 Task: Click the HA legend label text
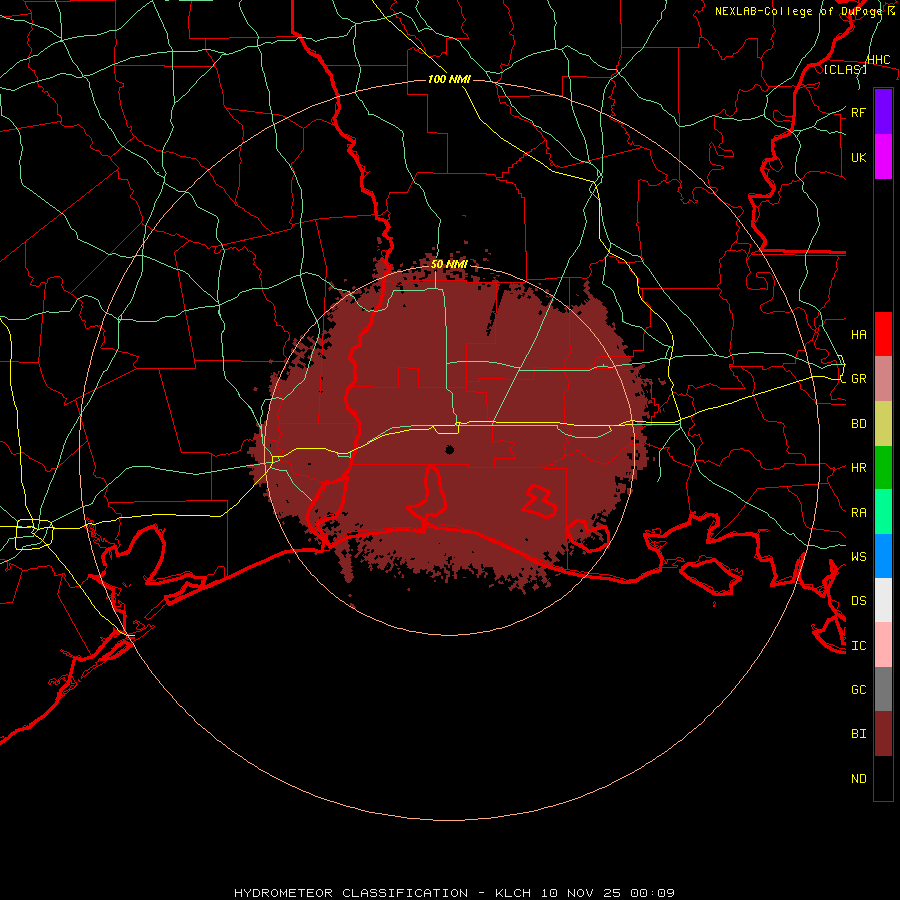pos(859,335)
